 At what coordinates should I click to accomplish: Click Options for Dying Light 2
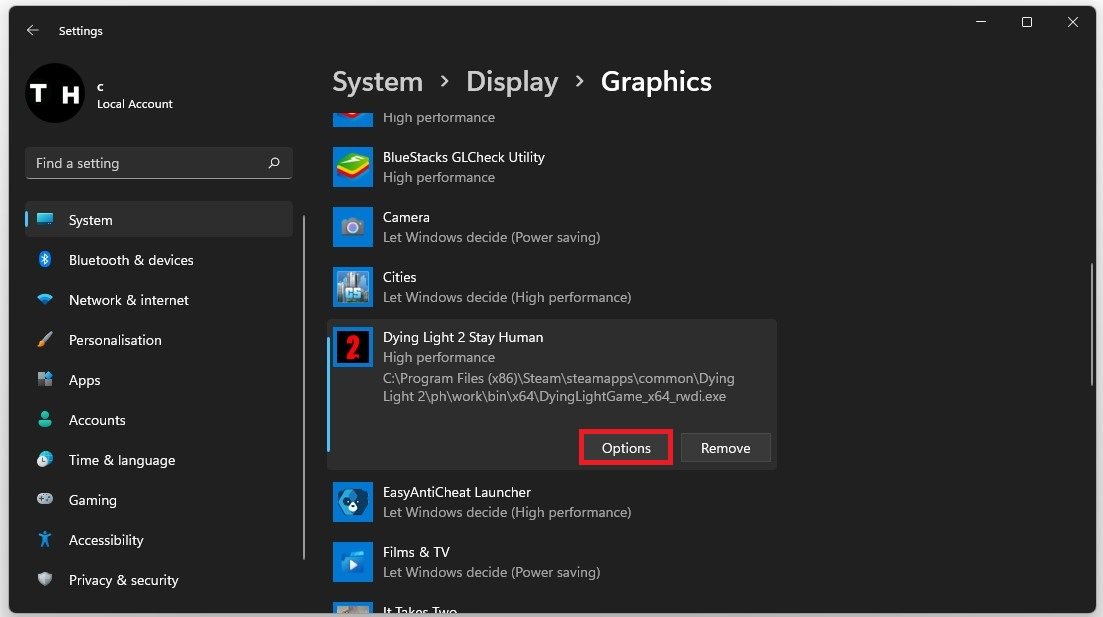[x=626, y=447]
